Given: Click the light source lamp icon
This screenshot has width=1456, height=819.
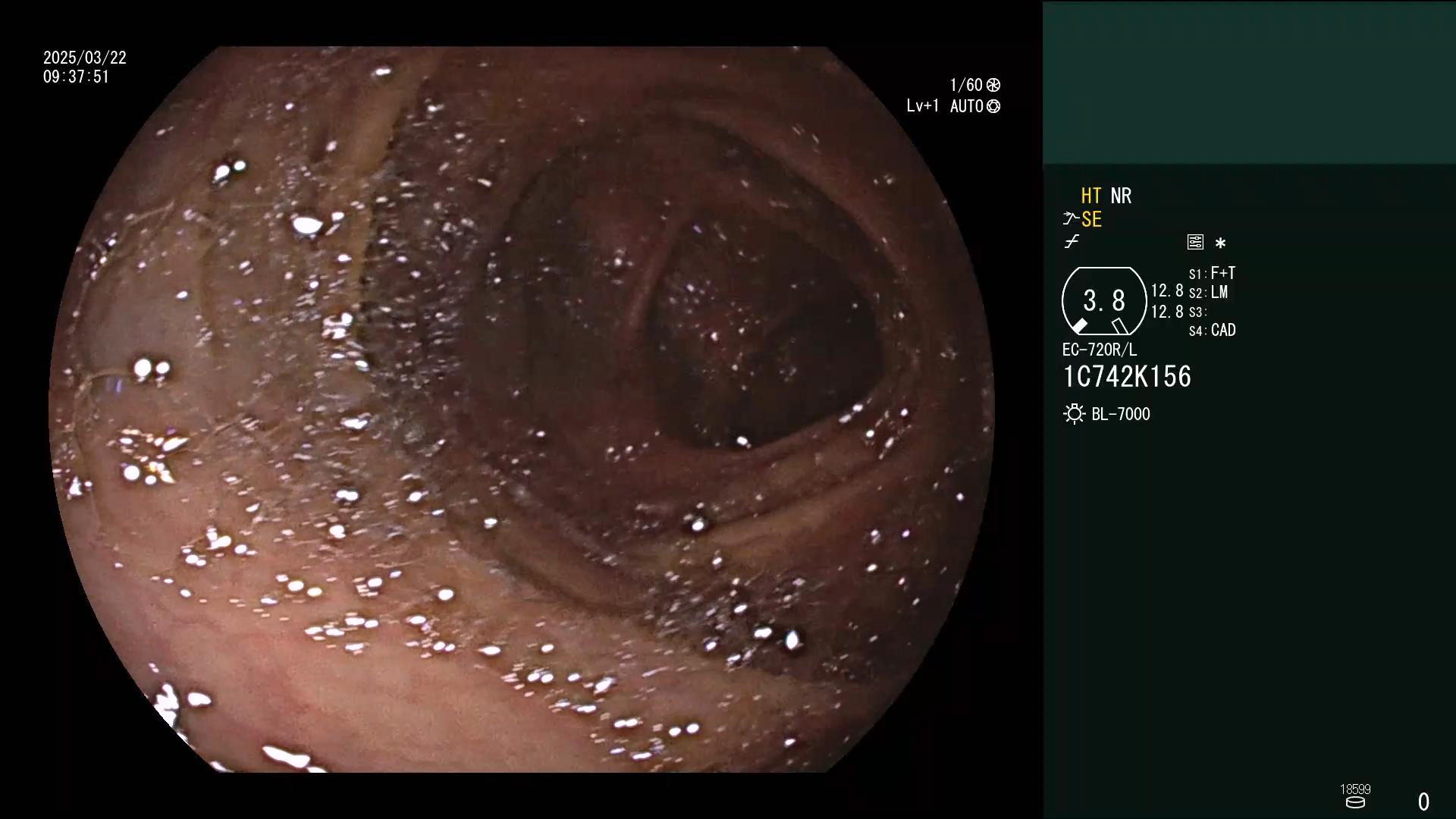Looking at the screenshot, I should pyautogui.click(x=1074, y=414).
